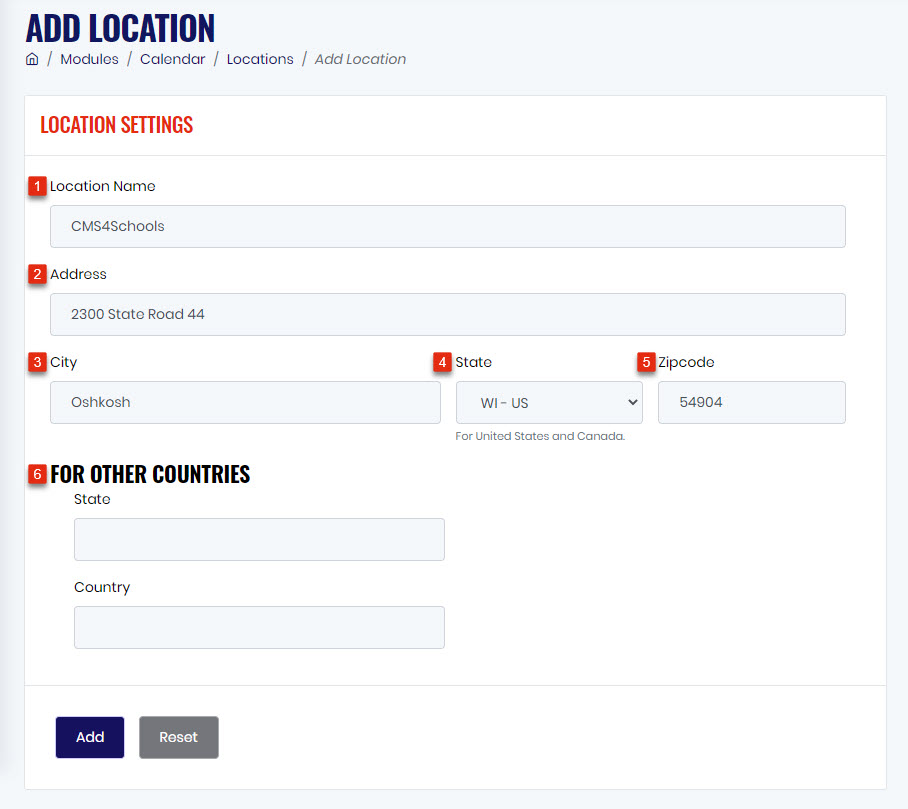Click the home icon in breadcrumb
The width and height of the screenshot is (908, 809).
32,59
